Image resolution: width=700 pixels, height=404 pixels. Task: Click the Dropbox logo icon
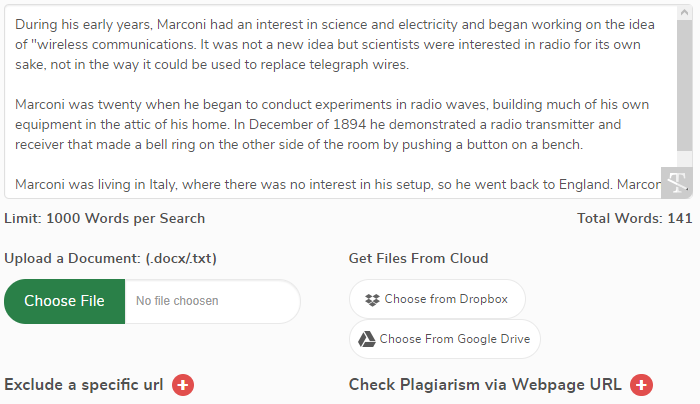(372, 300)
